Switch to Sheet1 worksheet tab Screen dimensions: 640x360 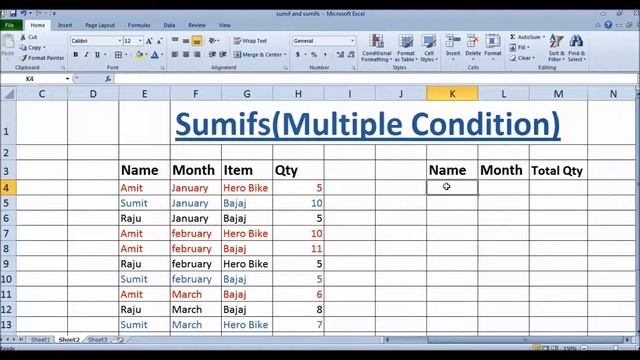(x=40, y=340)
